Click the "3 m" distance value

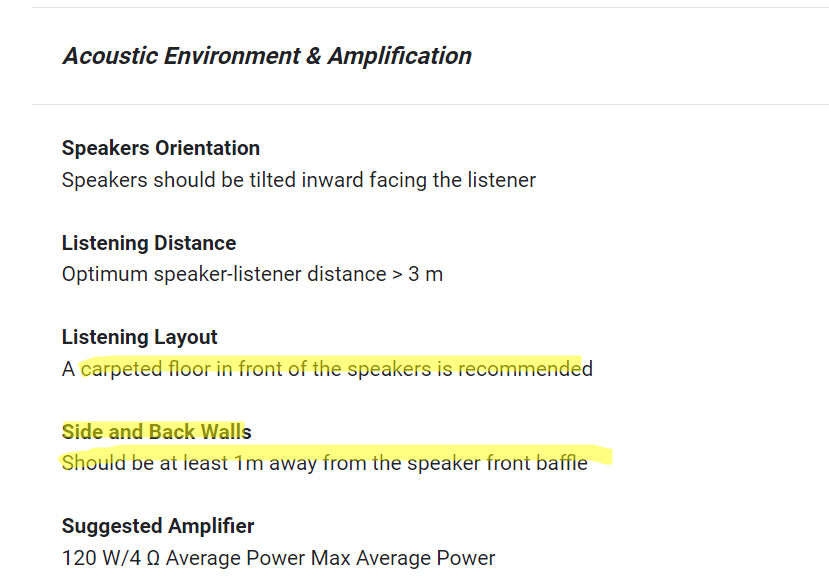pos(425,274)
